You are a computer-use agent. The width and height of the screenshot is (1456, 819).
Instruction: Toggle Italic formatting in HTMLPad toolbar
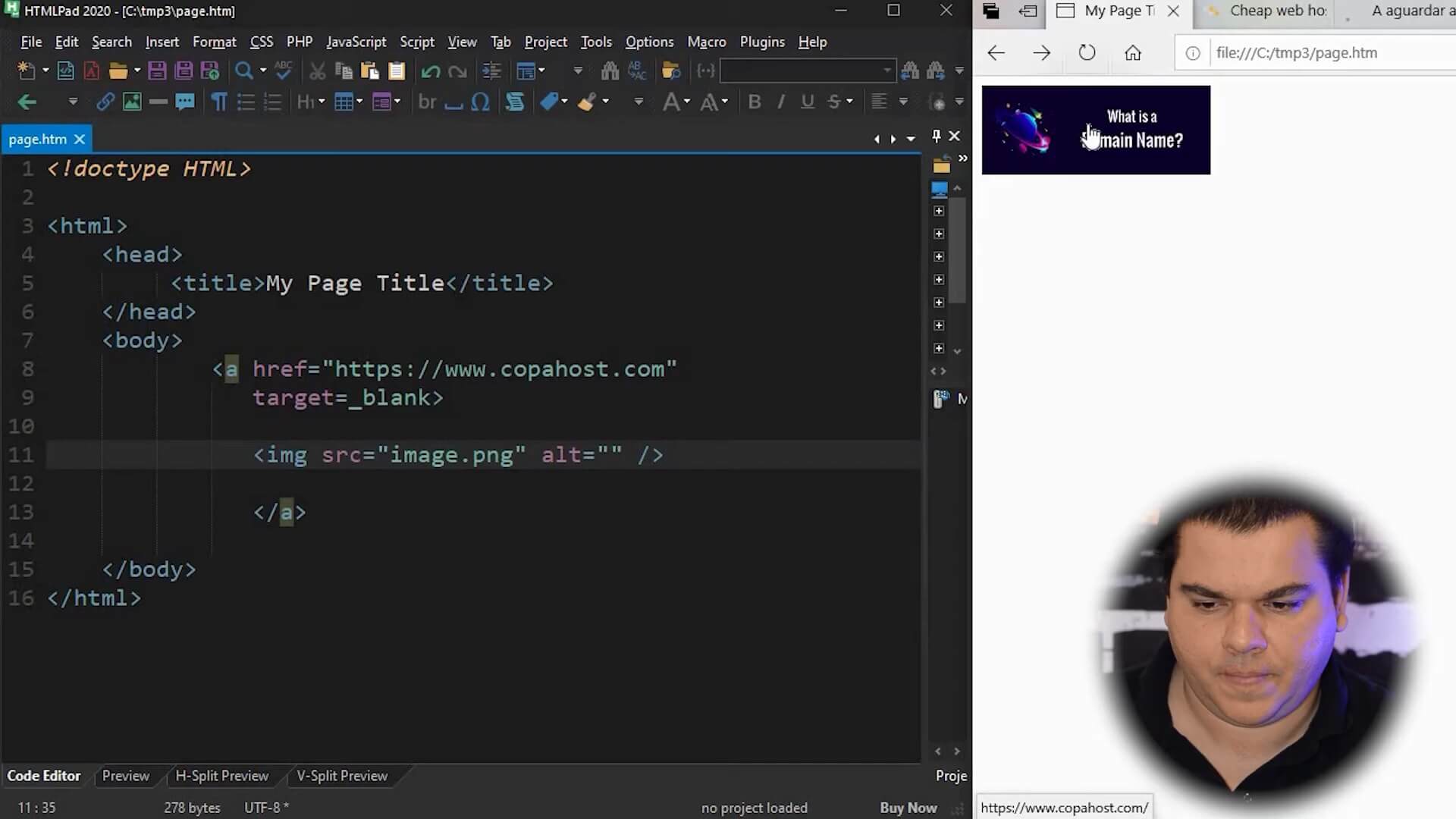tap(781, 102)
